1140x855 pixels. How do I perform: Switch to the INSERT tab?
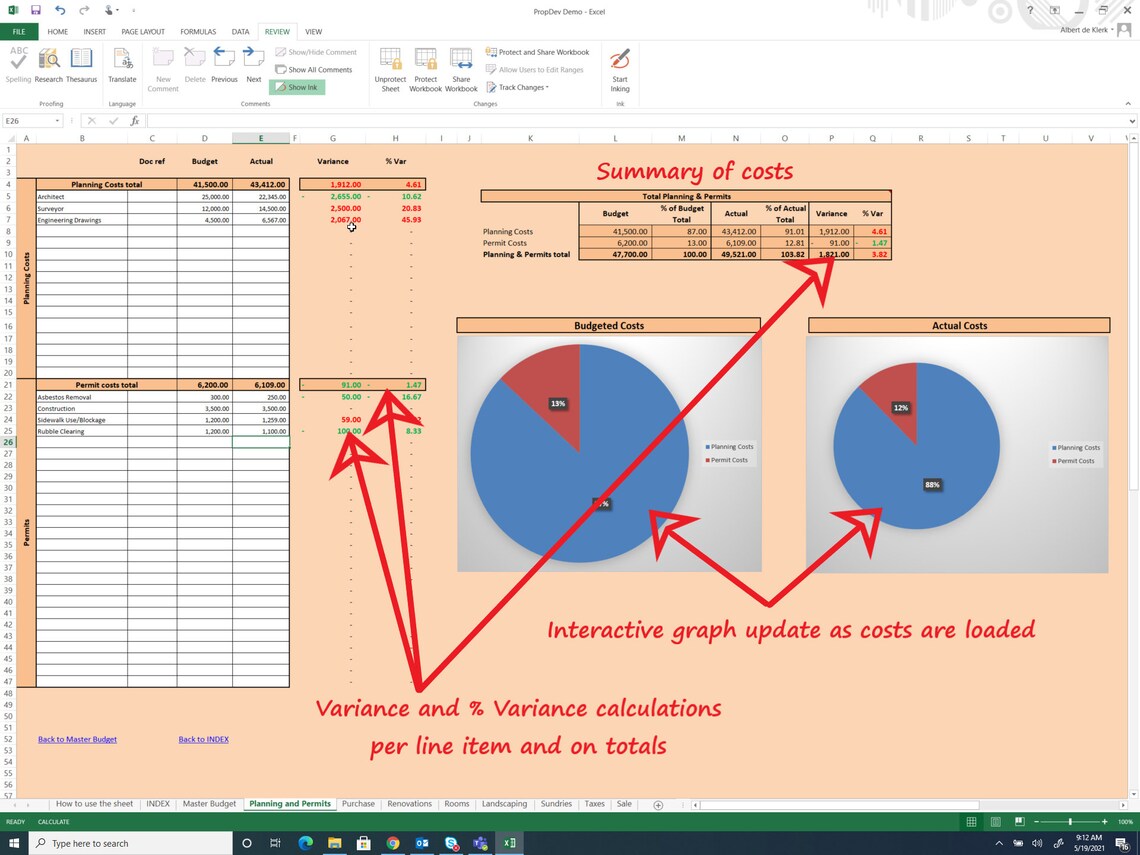pos(95,32)
